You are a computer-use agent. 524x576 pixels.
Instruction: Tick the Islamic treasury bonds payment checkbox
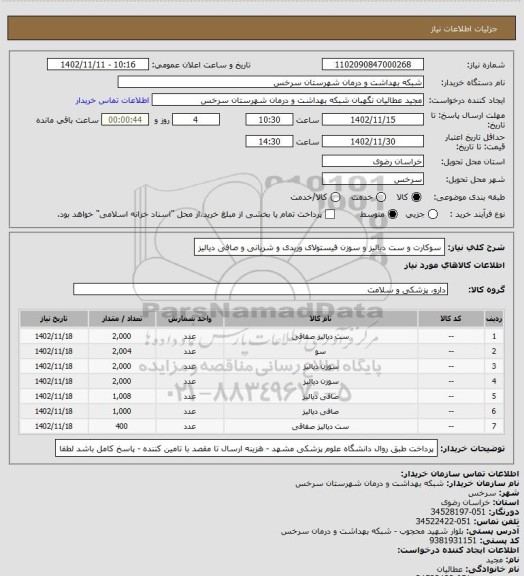click(330, 214)
